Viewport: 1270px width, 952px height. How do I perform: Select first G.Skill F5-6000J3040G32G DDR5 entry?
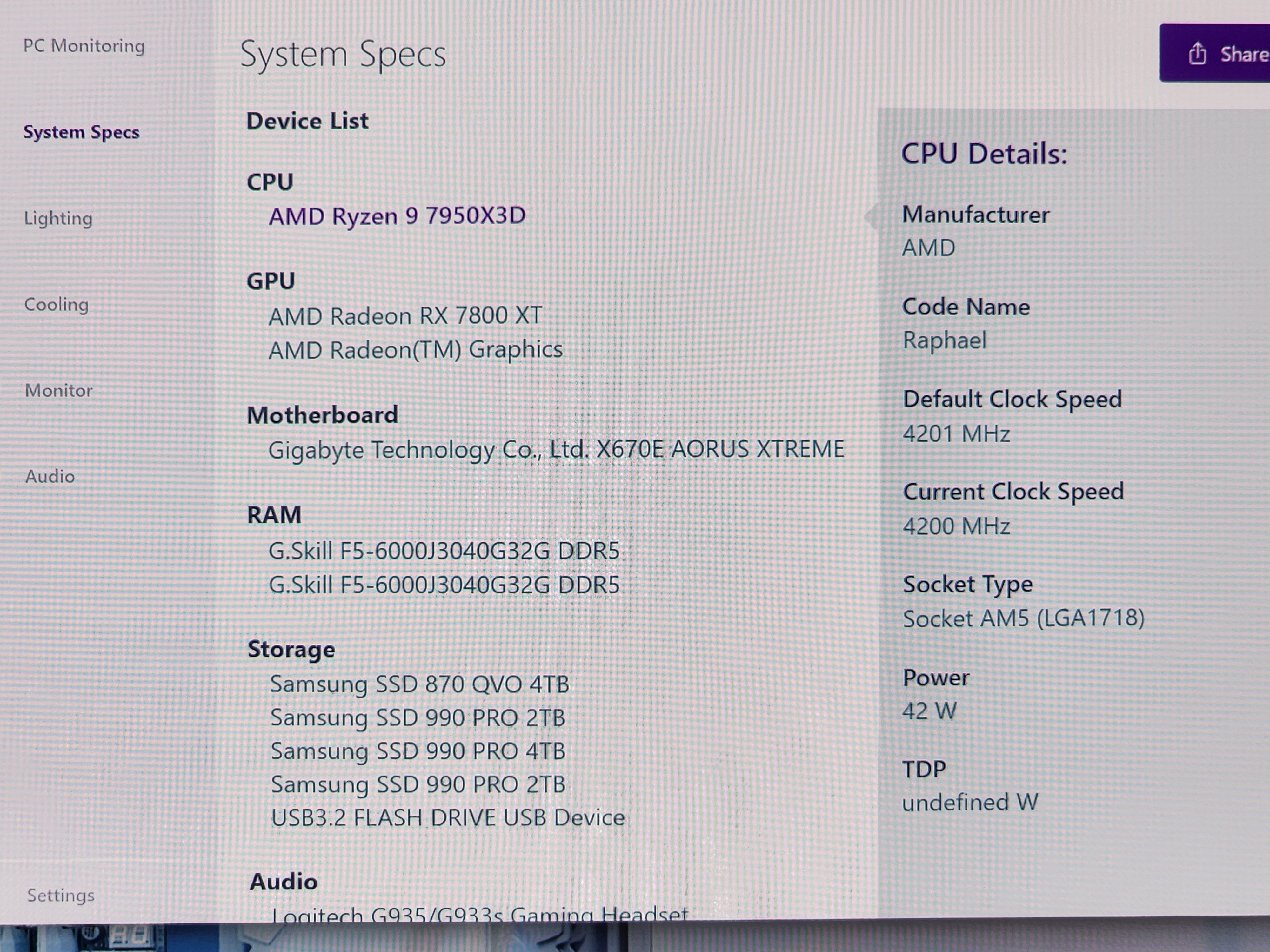tap(444, 551)
